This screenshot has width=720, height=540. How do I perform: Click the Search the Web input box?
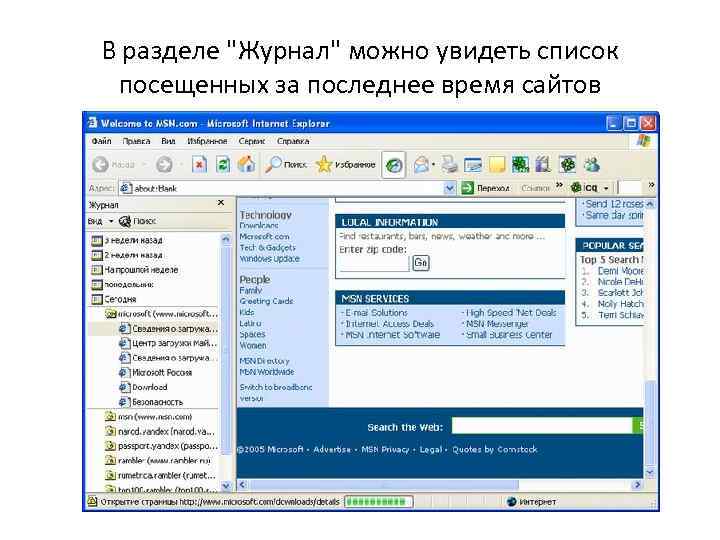542,425
